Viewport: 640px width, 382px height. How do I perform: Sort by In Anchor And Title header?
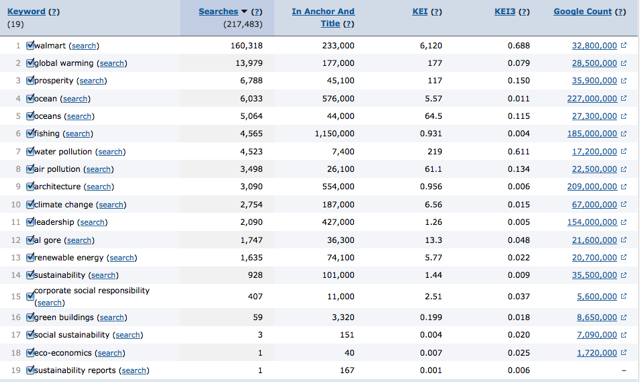(323, 18)
